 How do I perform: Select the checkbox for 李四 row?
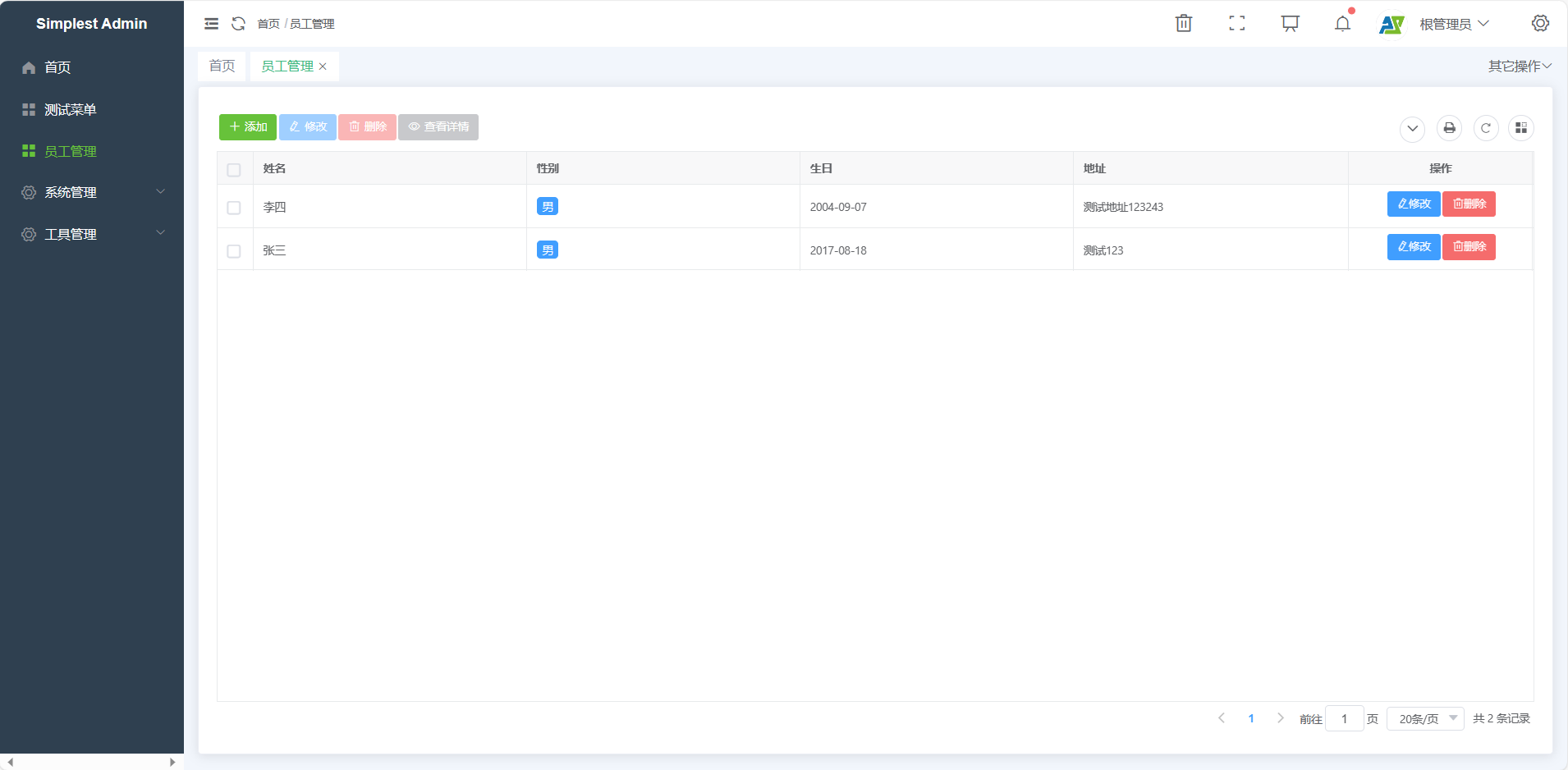234,208
